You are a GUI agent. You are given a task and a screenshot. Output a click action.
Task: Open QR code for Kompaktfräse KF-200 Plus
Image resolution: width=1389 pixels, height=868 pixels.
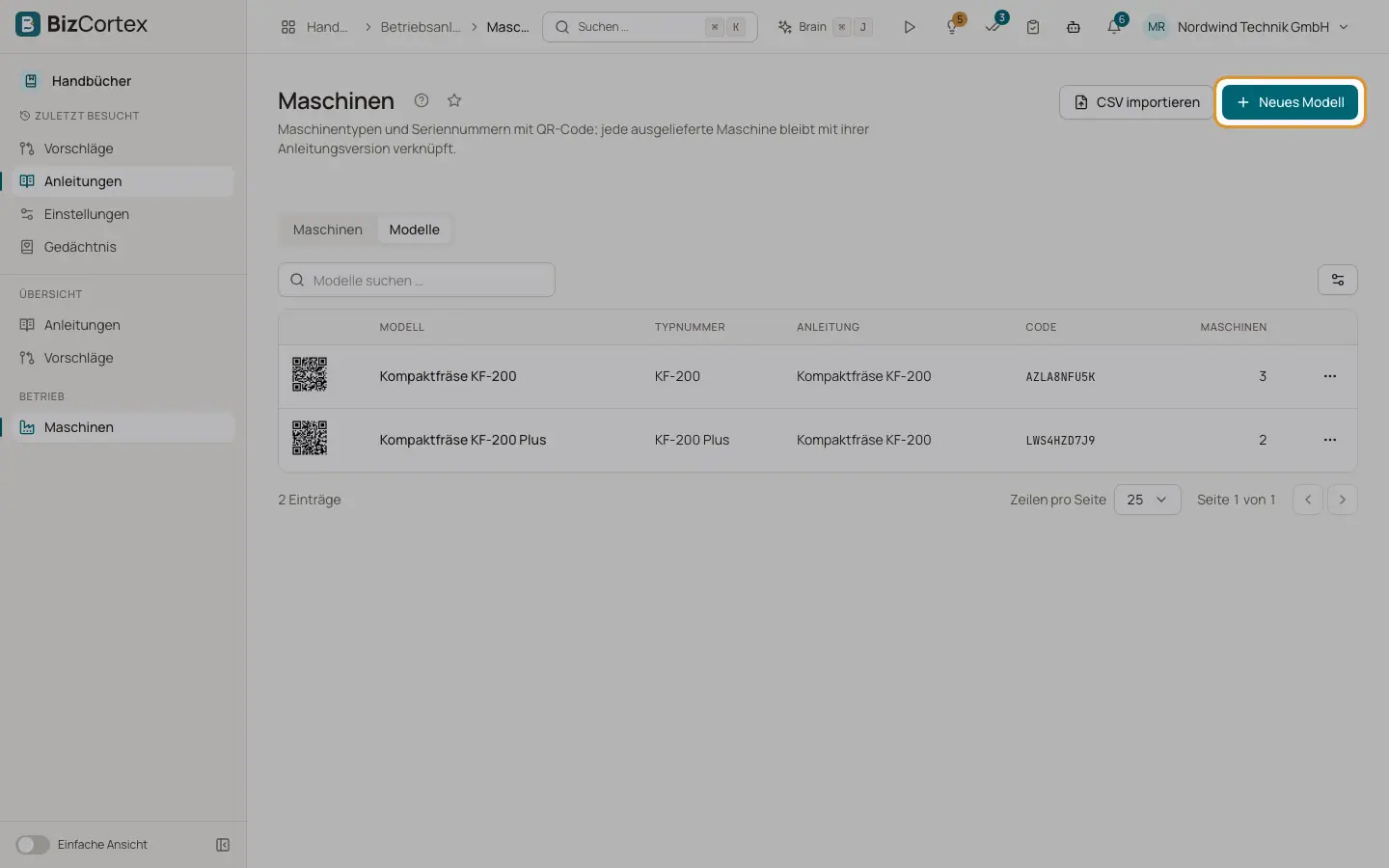pos(310,439)
